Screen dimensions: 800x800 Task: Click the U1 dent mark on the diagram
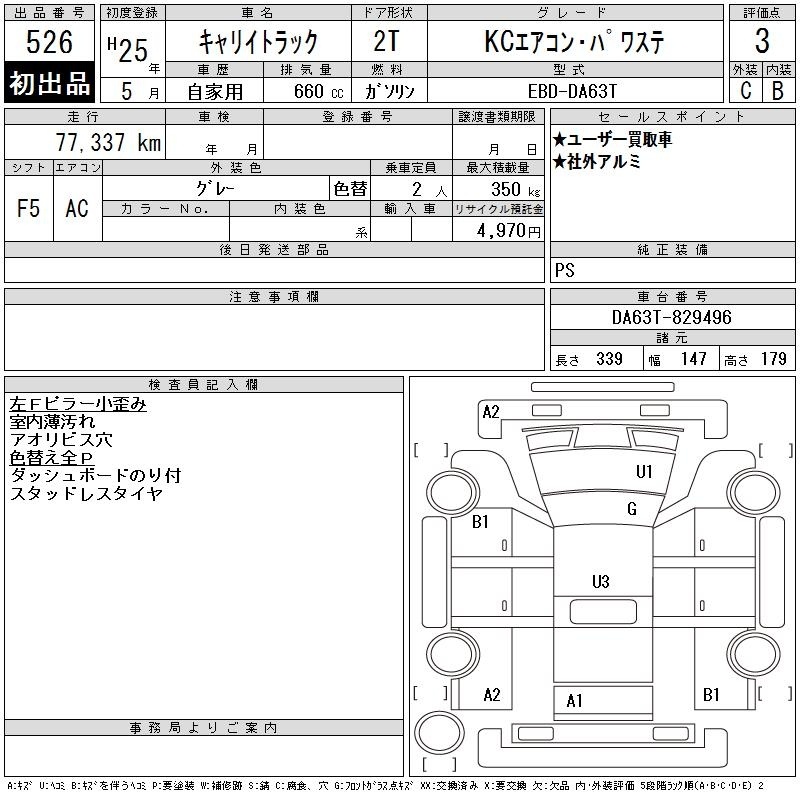tap(644, 471)
